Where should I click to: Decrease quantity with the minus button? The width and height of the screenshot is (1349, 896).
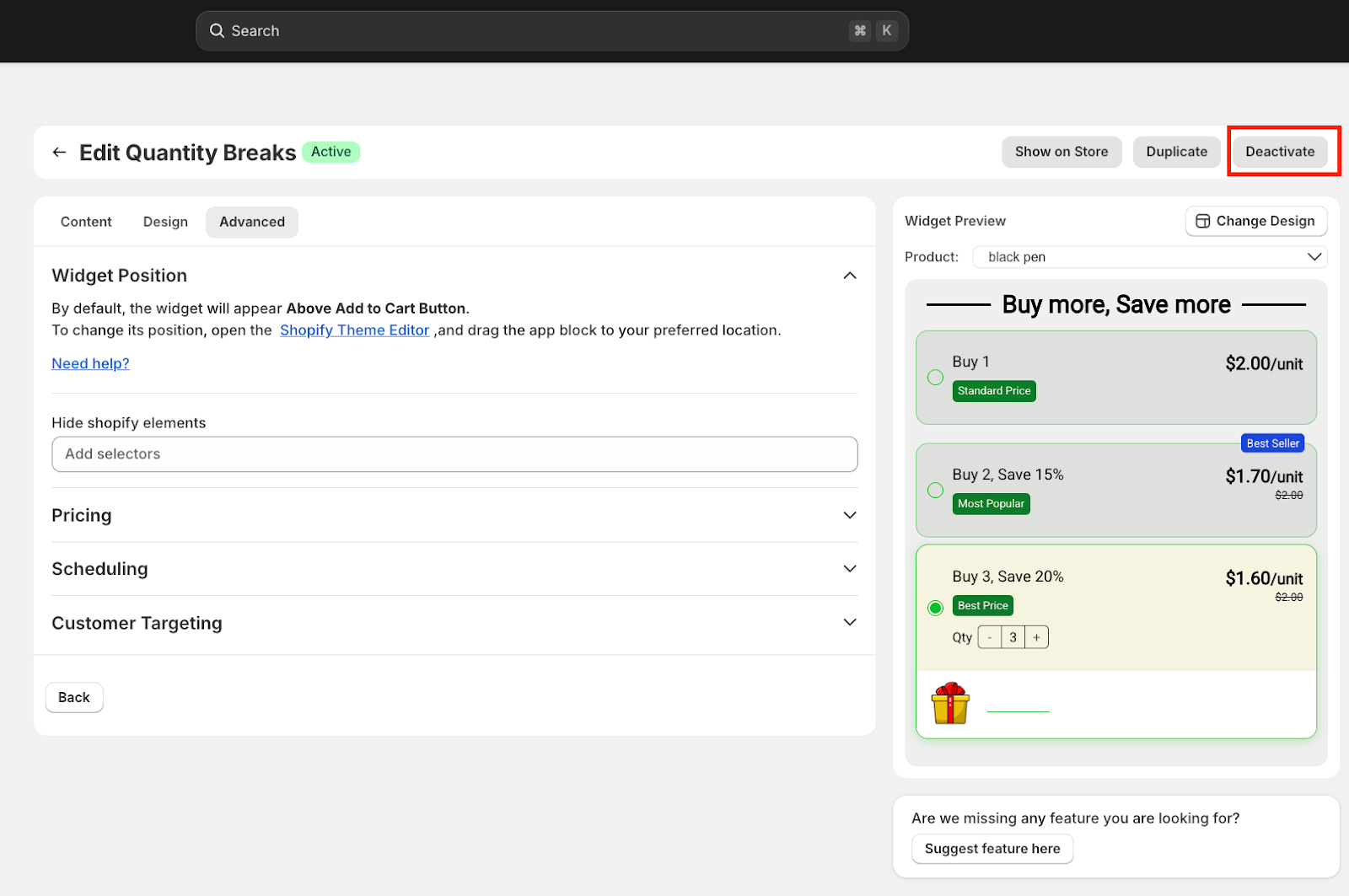tap(990, 638)
